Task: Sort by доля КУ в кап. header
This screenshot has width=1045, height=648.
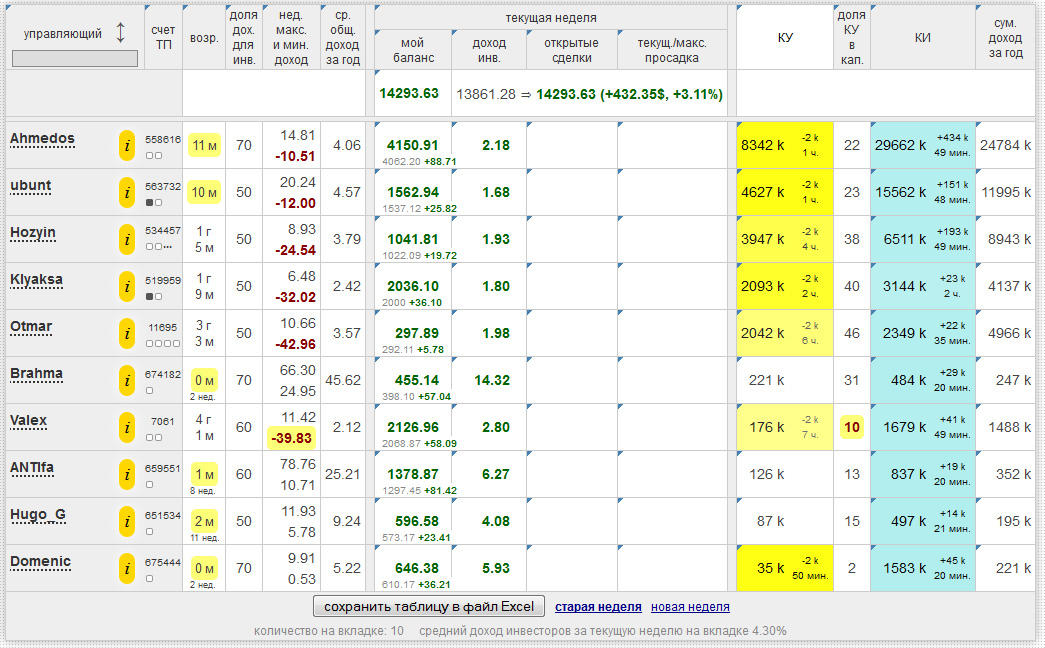Action: point(852,37)
